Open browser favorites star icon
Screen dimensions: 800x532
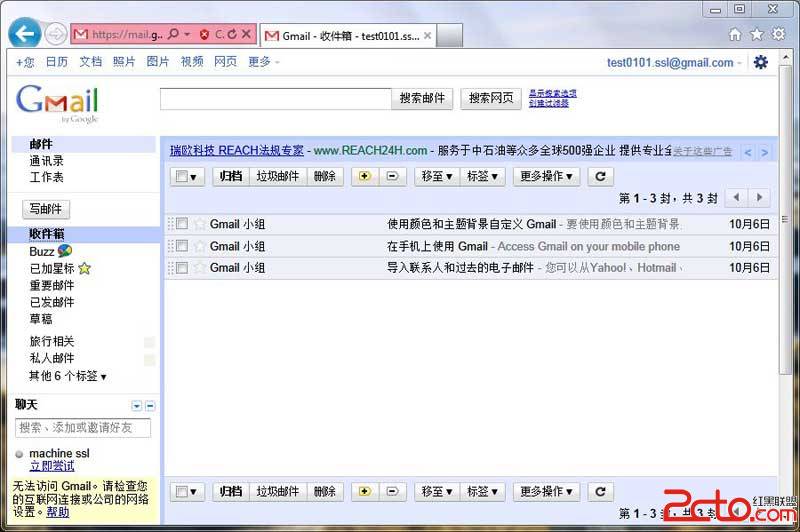point(757,34)
